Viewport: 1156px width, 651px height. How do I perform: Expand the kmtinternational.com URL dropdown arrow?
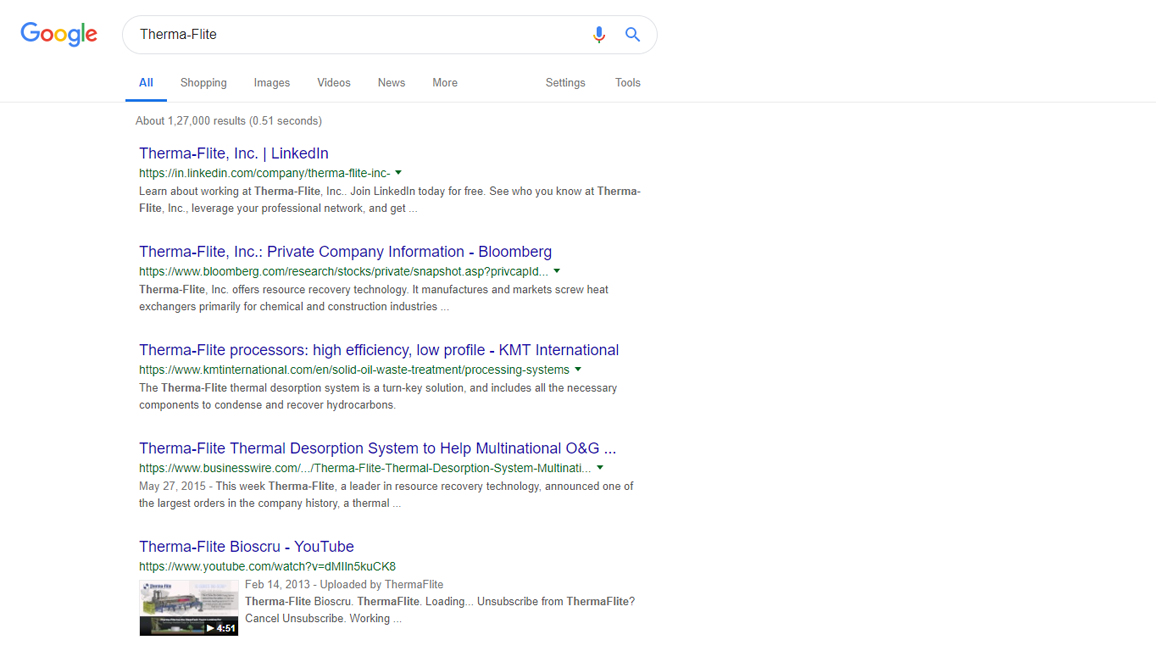click(x=578, y=369)
